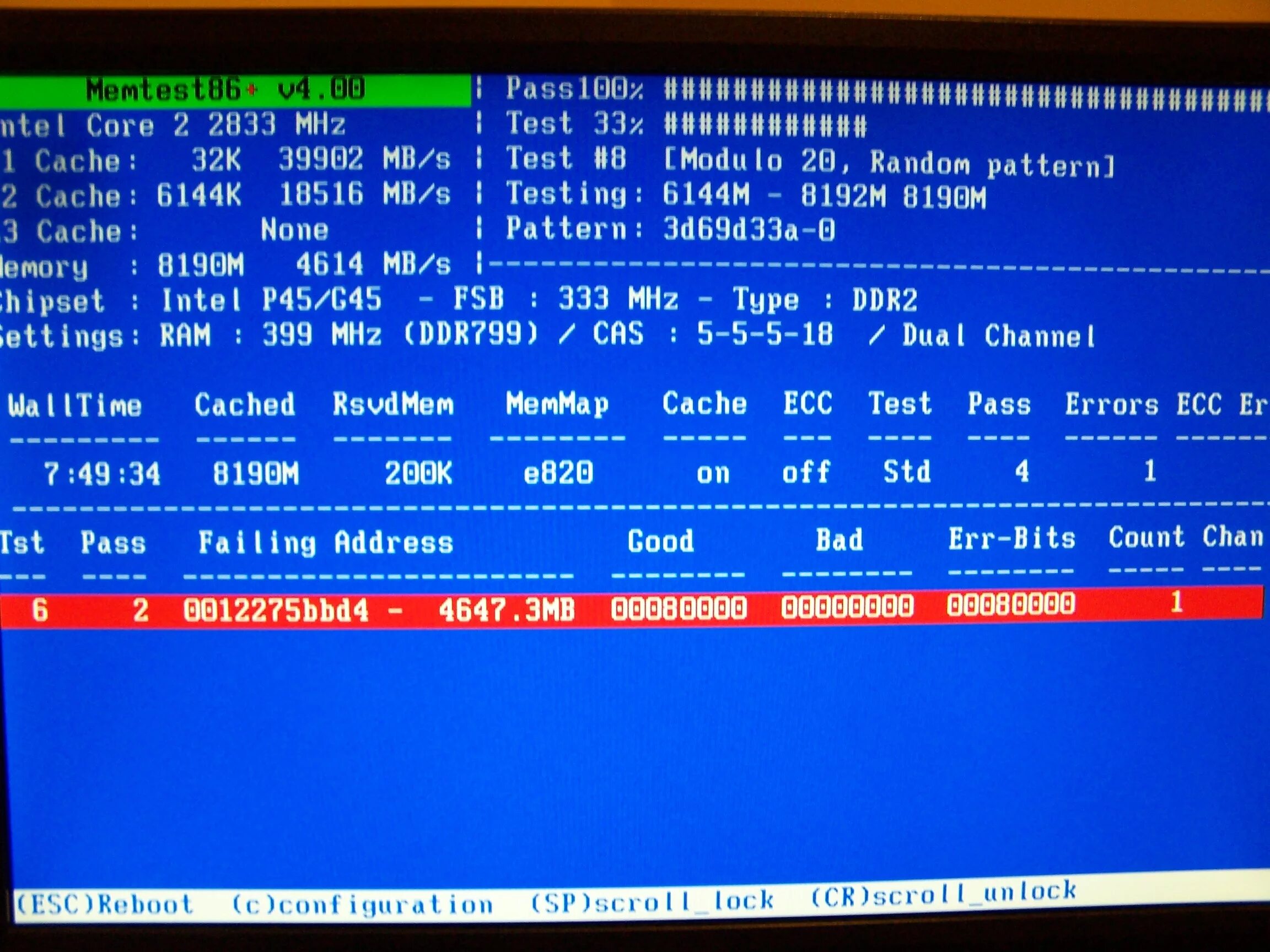The height and width of the screenshot is (952, 1270).
Task: Click the Failing Address column header
Action: [x=326, y=542]
